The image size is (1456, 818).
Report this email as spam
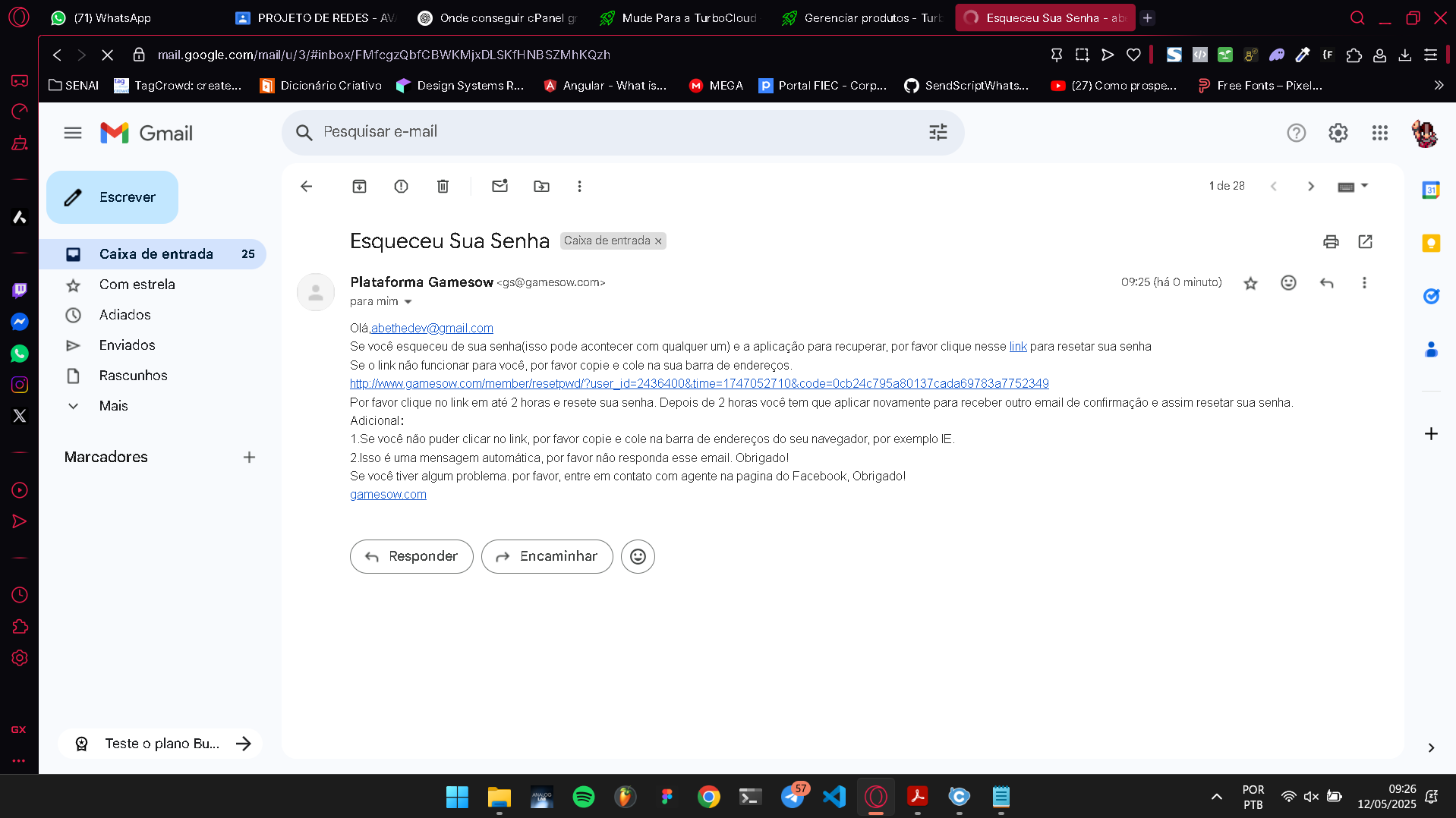tap(401, 186)
